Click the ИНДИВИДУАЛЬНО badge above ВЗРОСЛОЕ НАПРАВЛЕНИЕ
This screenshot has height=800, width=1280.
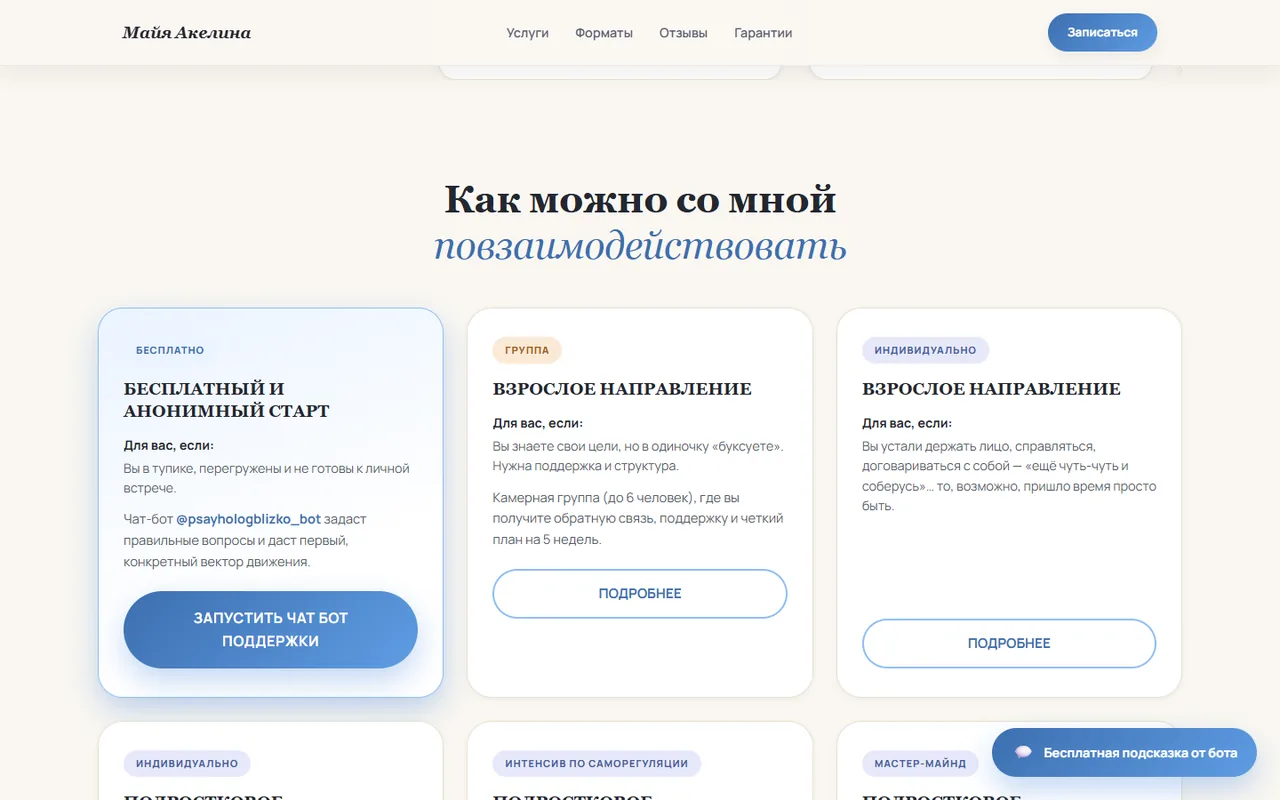(x=926, y=351)
